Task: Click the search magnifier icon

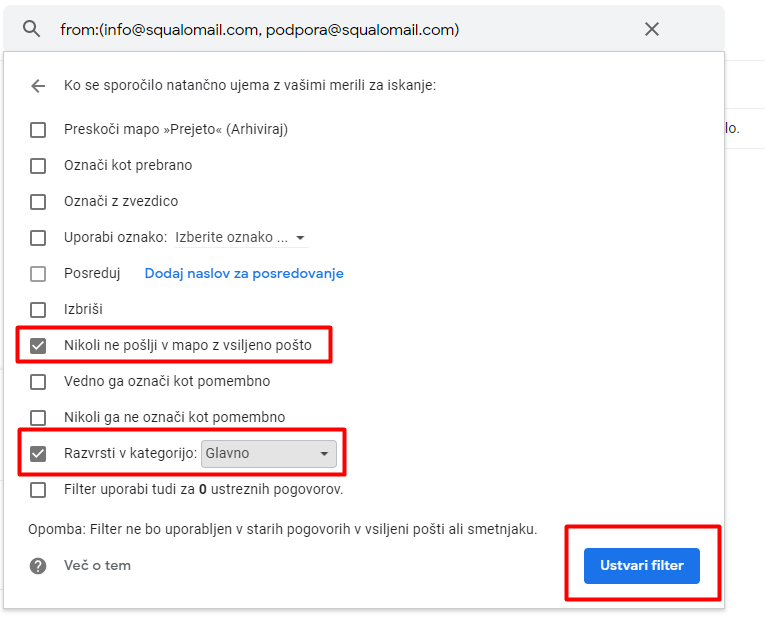Action: 32,29
